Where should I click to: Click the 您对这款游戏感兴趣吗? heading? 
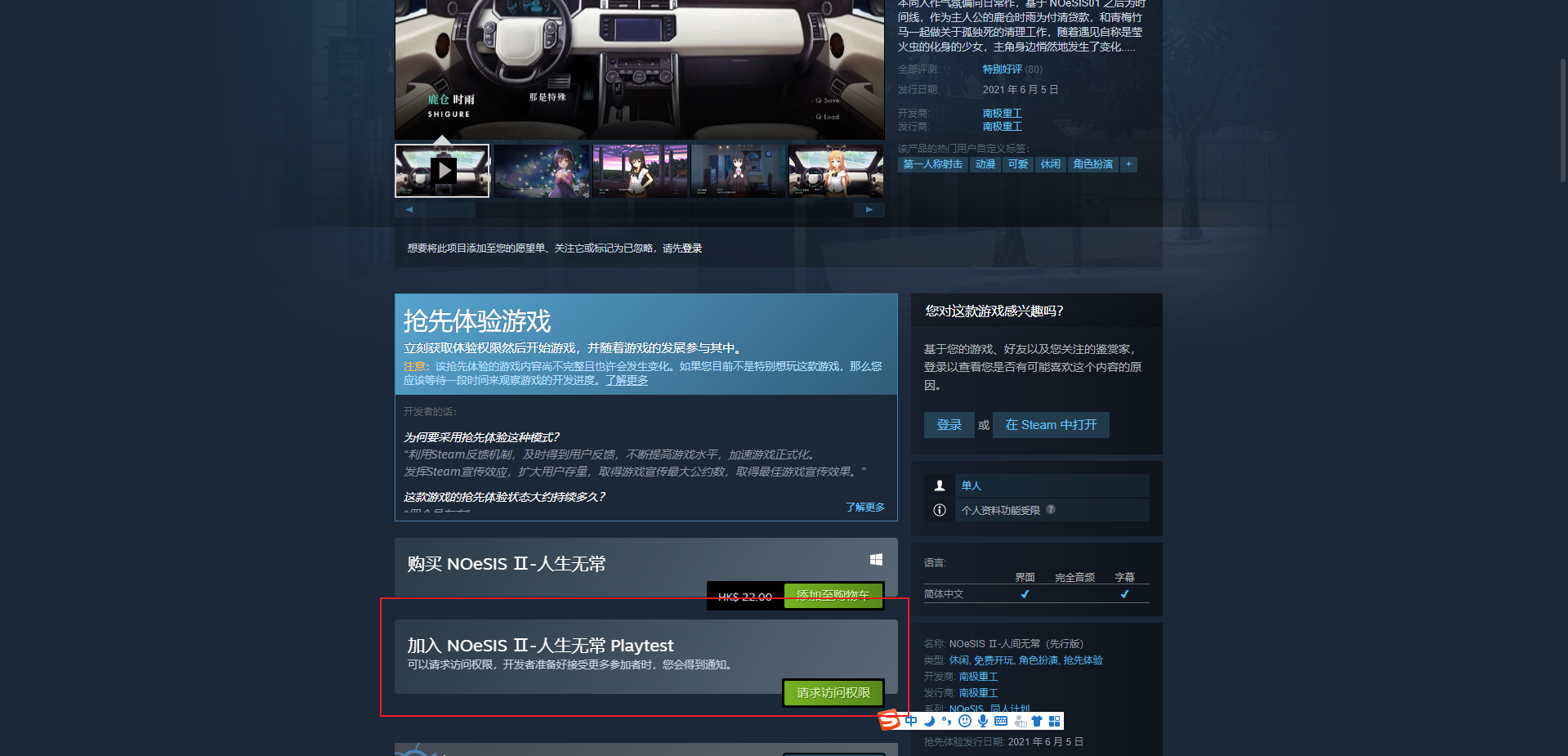coord(994,311)
